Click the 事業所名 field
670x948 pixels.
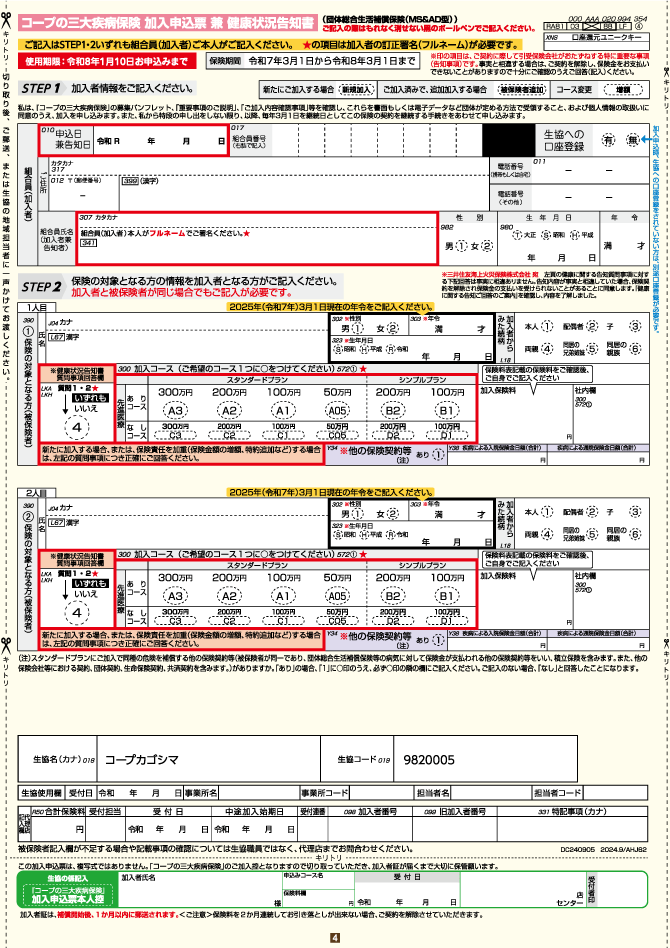259,793
